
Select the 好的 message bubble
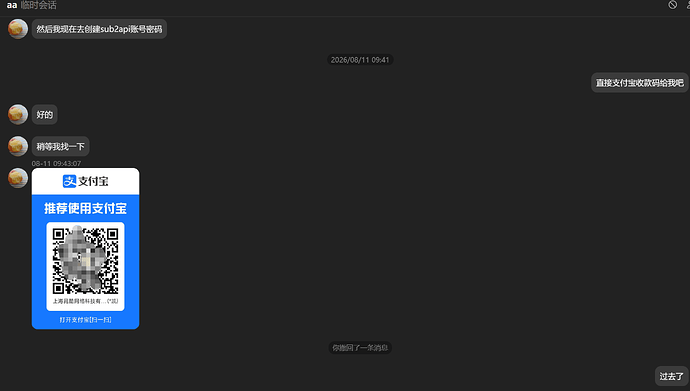coord(44,115)
